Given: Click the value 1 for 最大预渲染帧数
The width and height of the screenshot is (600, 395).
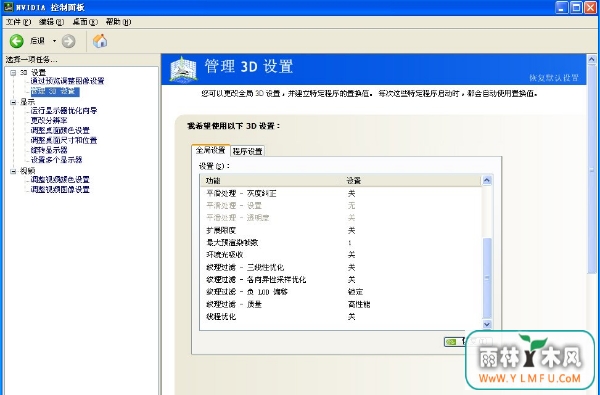Looking at the screenshot, I should (350, 243).
